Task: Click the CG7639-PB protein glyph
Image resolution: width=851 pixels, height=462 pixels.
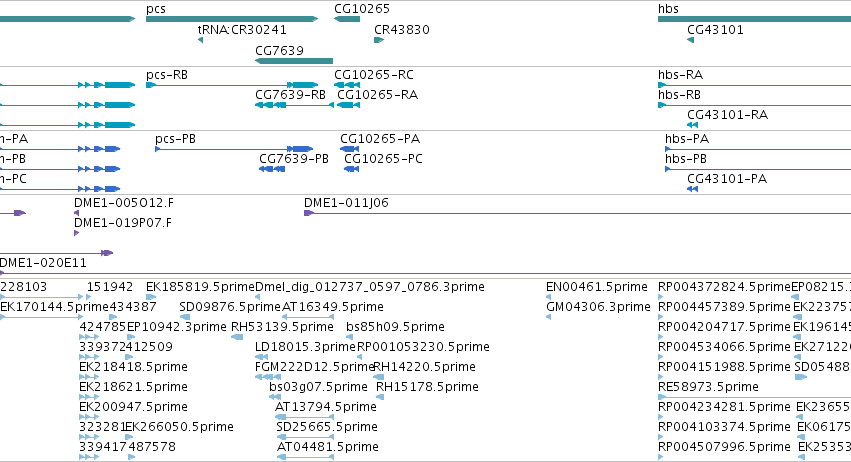Action: pos(272,169)
